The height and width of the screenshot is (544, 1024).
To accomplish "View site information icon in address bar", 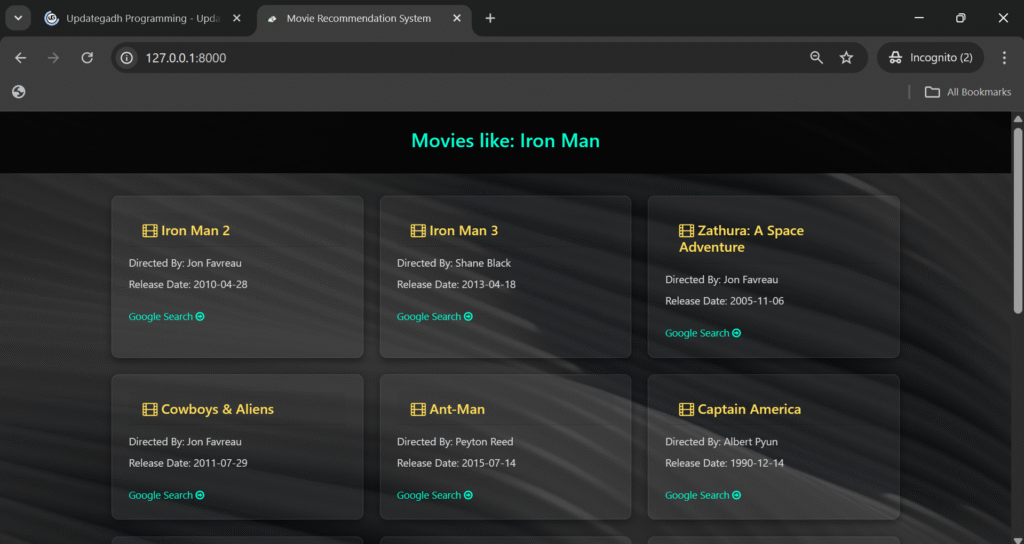I will 127,58.
